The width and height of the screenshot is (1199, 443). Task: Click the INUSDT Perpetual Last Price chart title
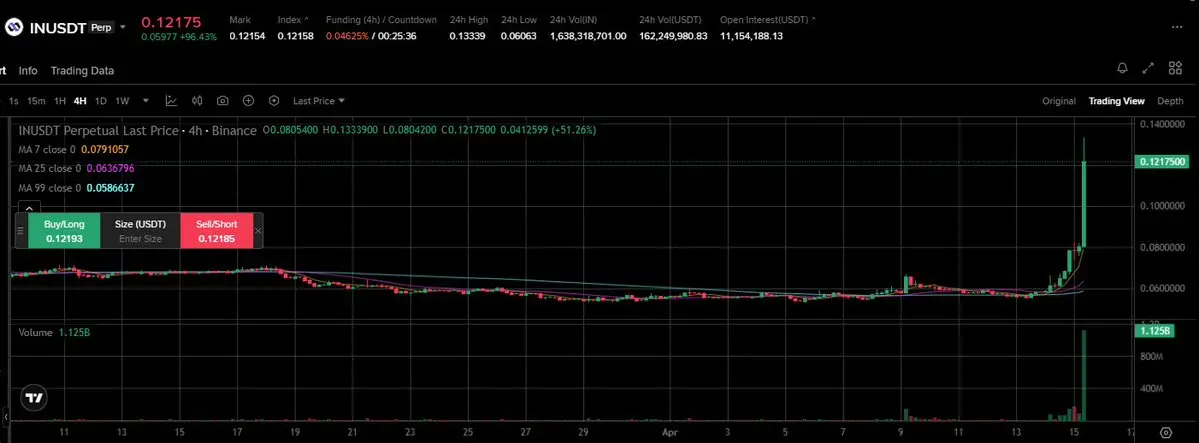click(138, 131)
